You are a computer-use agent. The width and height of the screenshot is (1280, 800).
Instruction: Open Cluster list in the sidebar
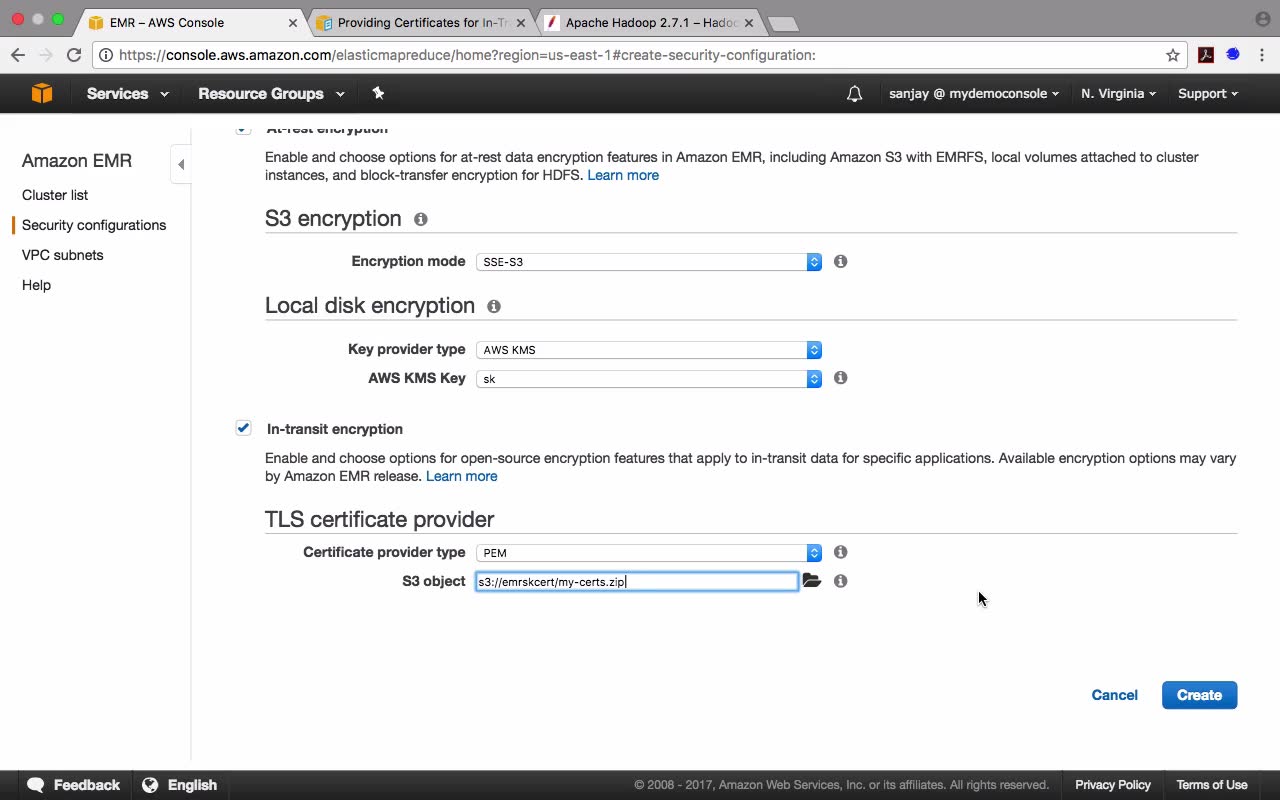[x=55, y=195]
